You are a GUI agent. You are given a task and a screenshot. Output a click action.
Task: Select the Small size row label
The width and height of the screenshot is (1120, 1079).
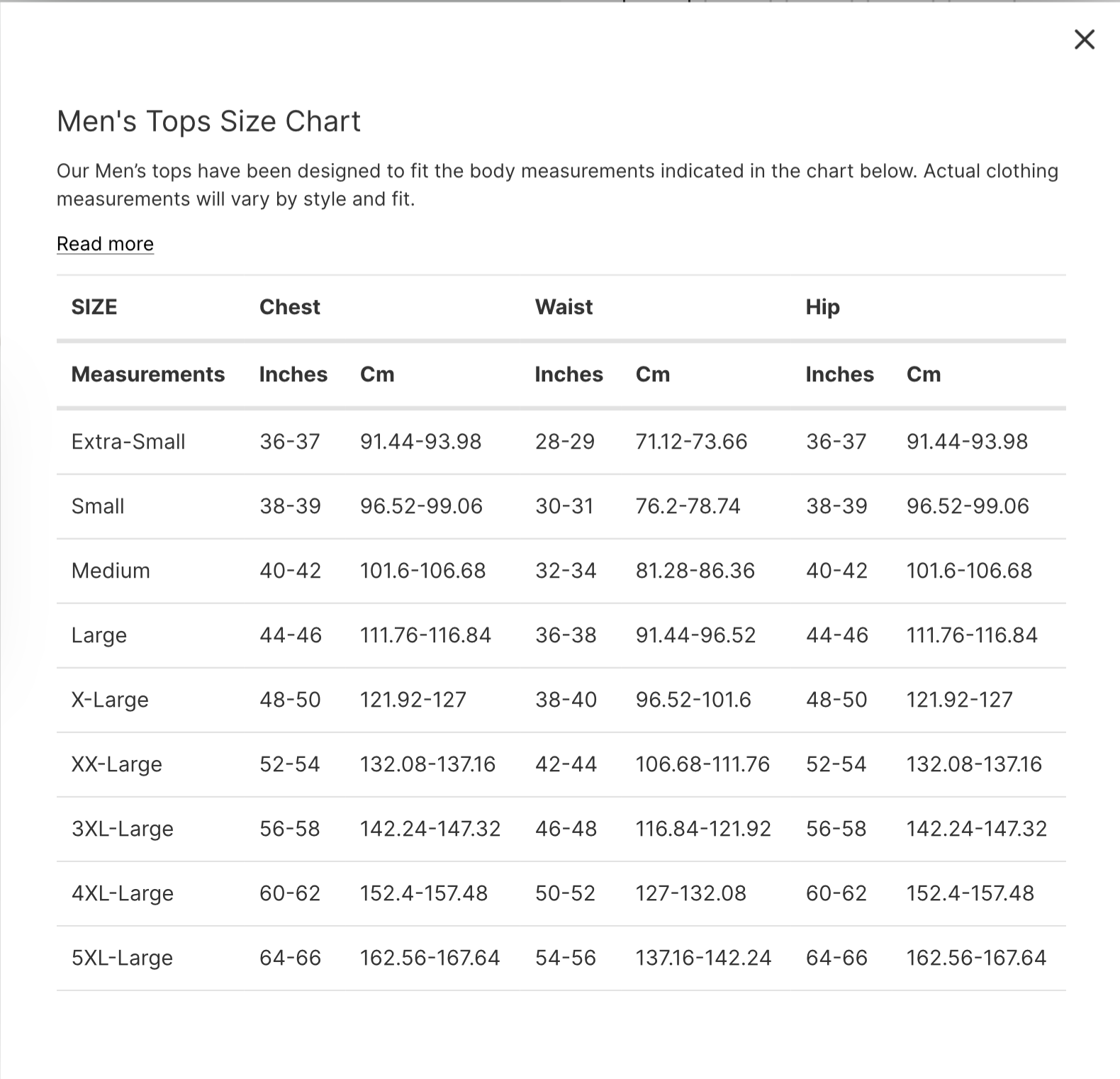(x=98, y=506)
